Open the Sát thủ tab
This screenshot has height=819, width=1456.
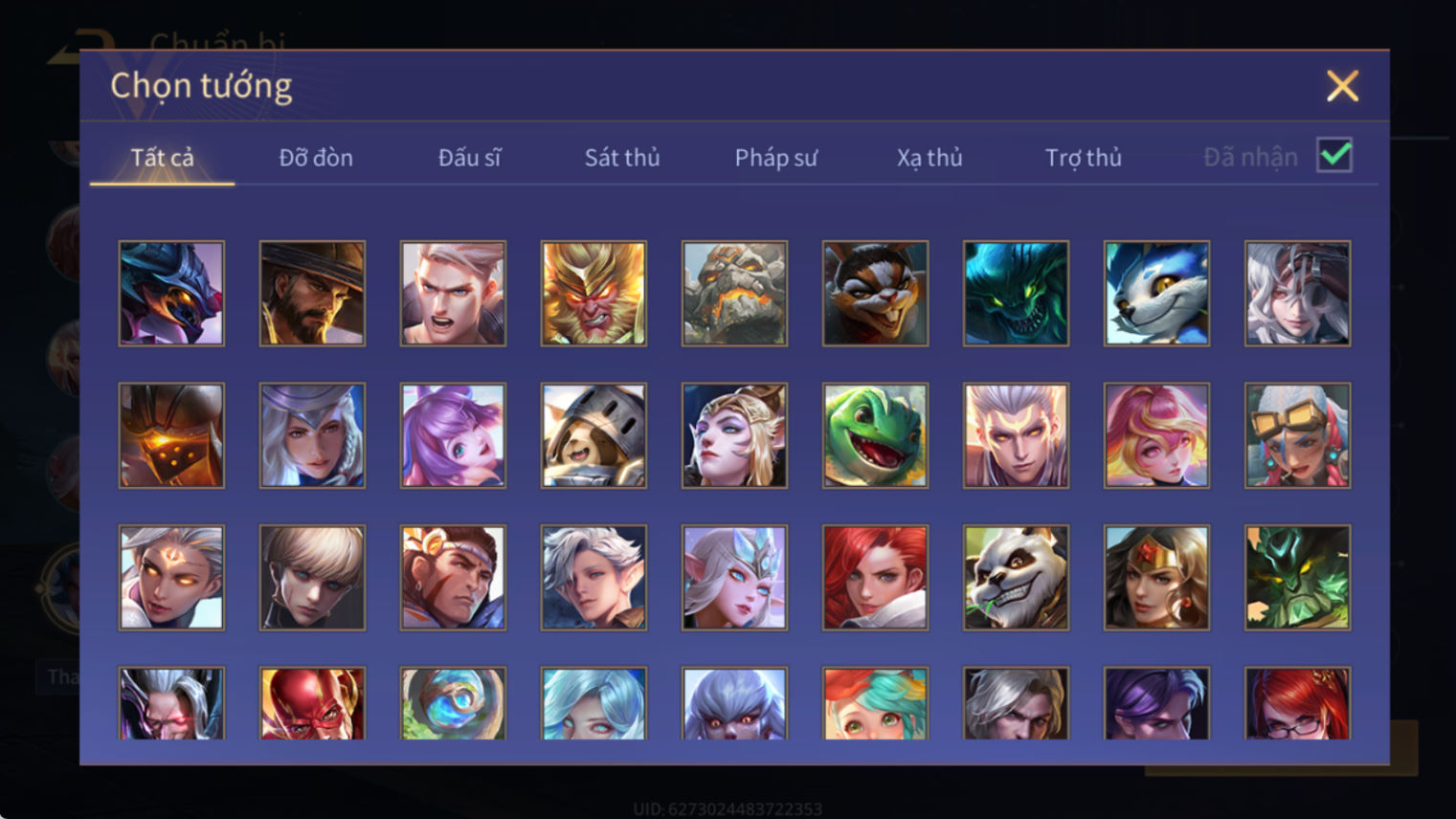point(622,158)
